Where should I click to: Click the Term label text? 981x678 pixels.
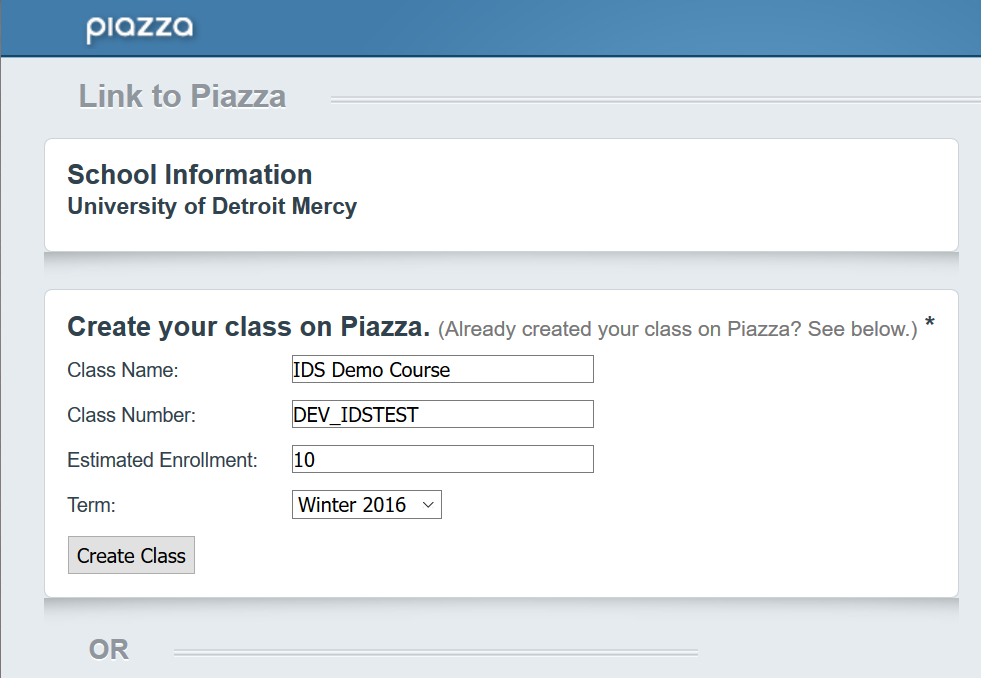coord(91,505)
